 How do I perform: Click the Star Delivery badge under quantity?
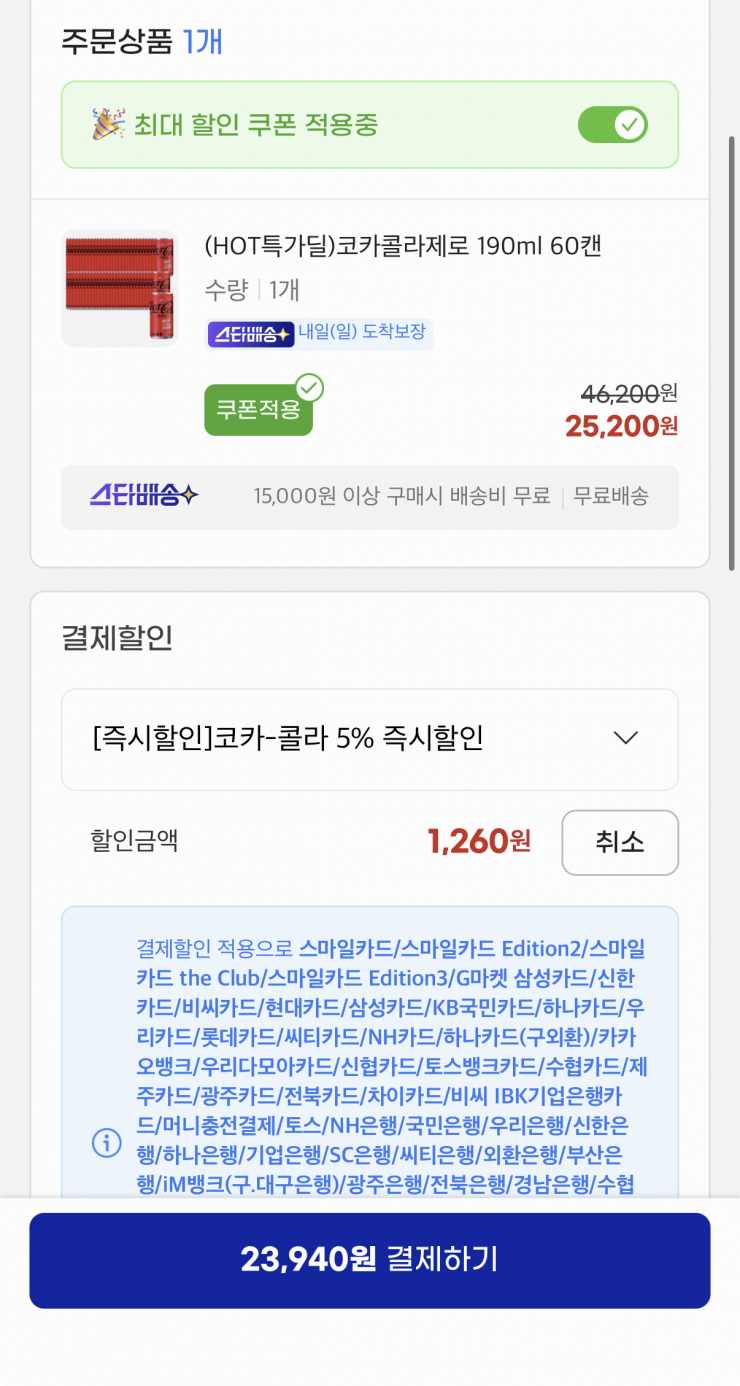click(250, 334)
